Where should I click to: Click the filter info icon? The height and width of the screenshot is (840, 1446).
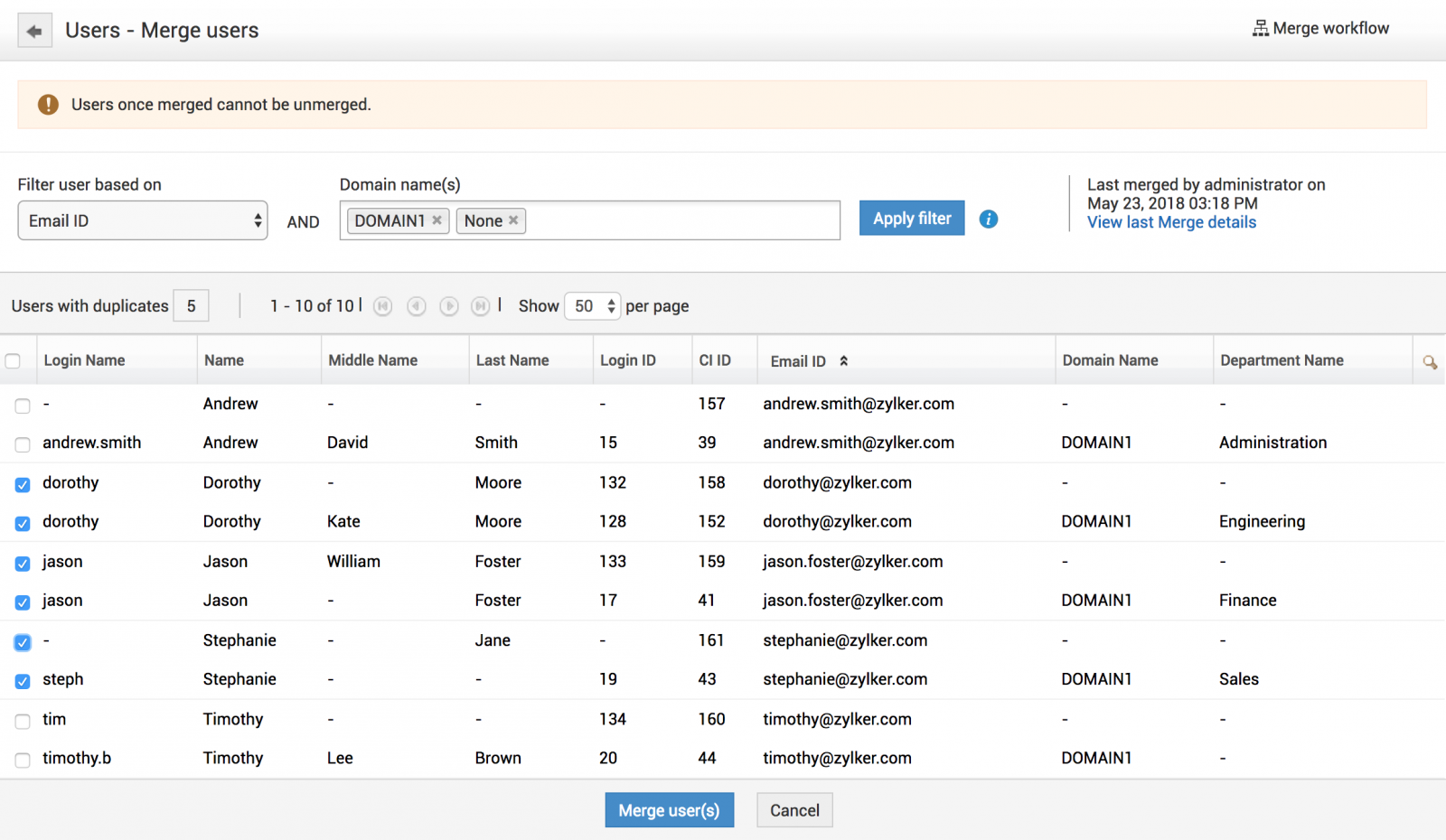989,219
